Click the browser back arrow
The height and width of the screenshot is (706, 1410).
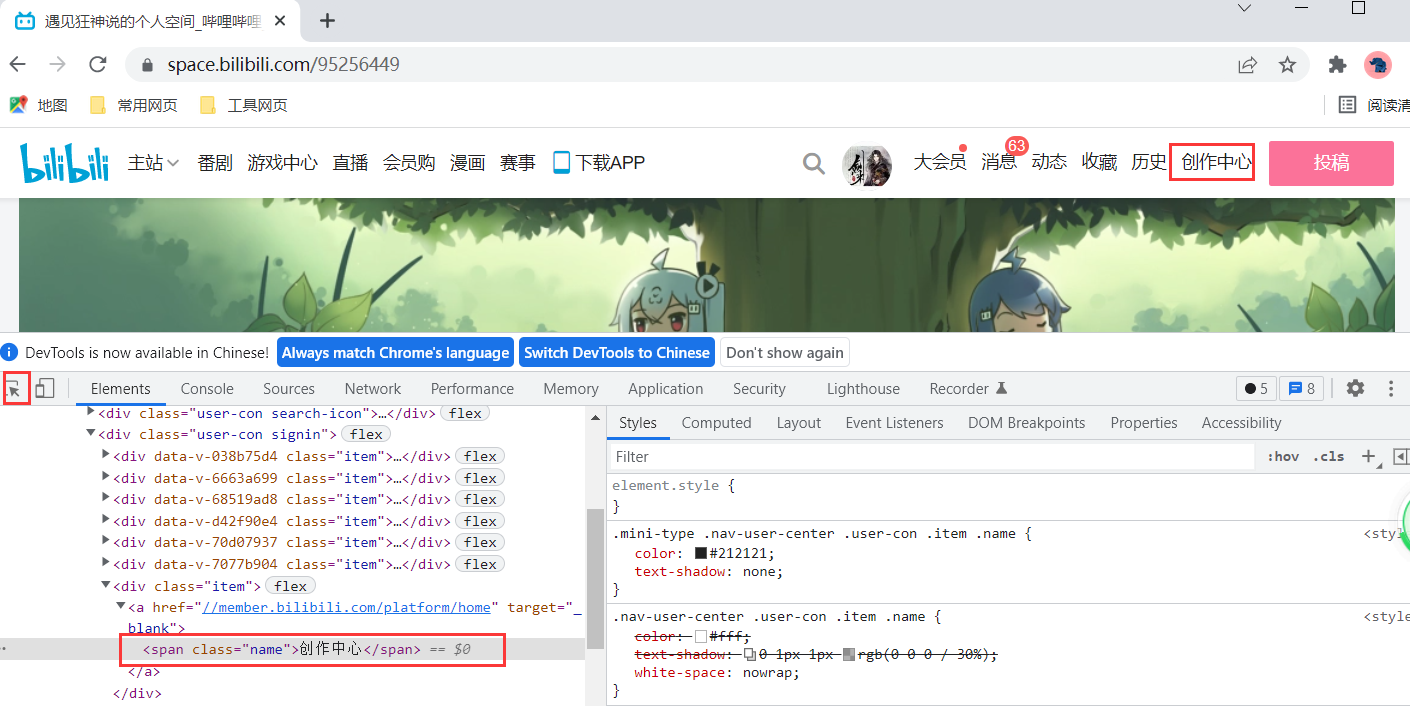(18, 65)
